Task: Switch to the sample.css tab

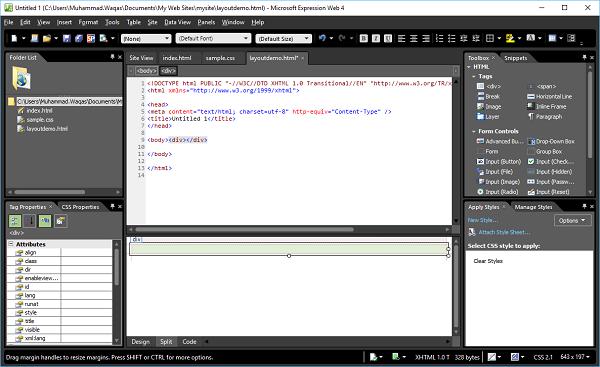Action: 220,58
